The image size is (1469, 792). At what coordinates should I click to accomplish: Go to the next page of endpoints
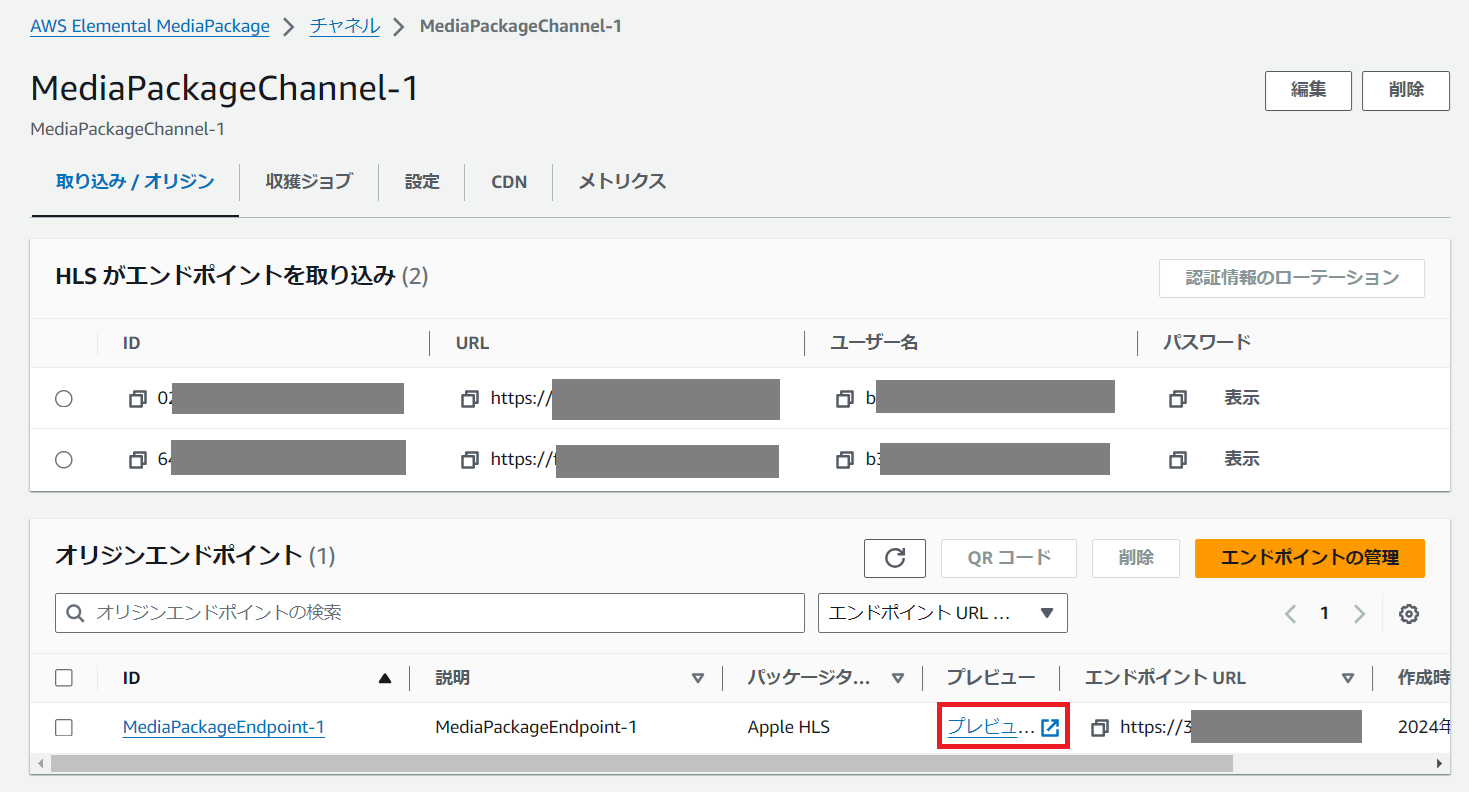pos(1359,614)
